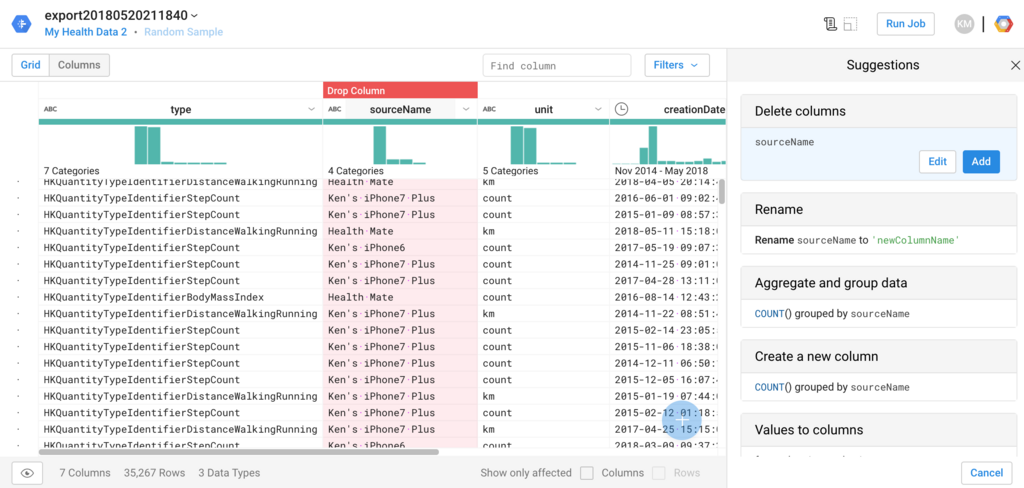Click Add on Delete columns suggestion

981,161
